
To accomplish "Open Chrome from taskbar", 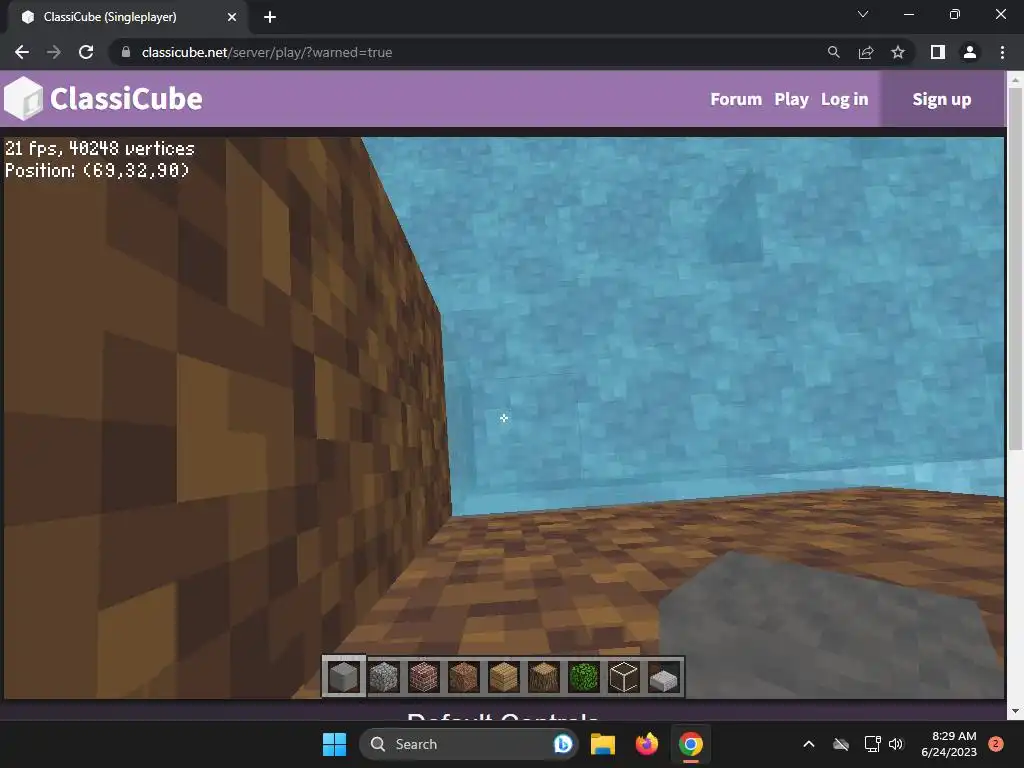I will (690, 744).
